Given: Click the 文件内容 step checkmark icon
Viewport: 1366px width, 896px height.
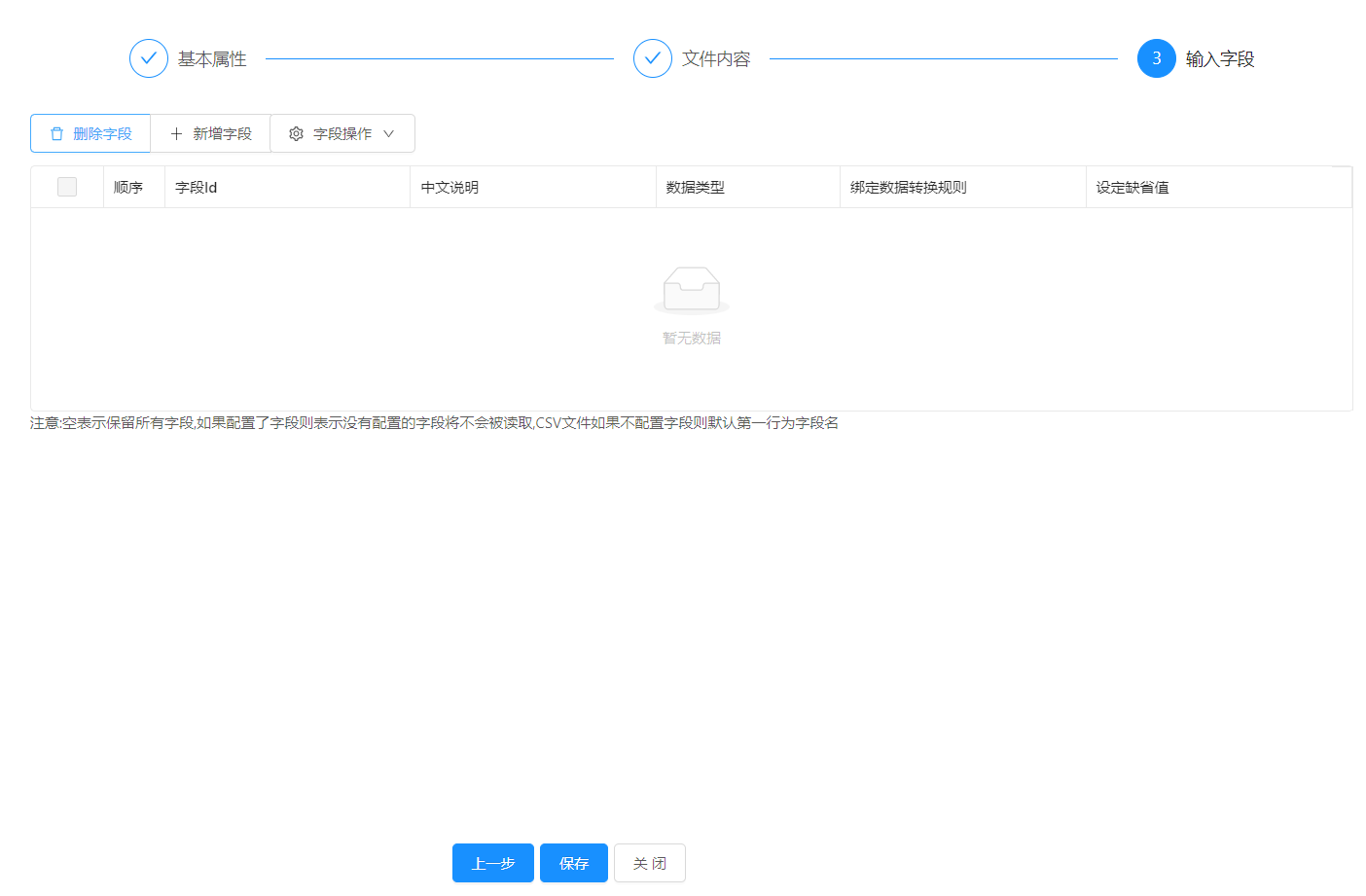Looking at the screenshot, I should (653, 58).
